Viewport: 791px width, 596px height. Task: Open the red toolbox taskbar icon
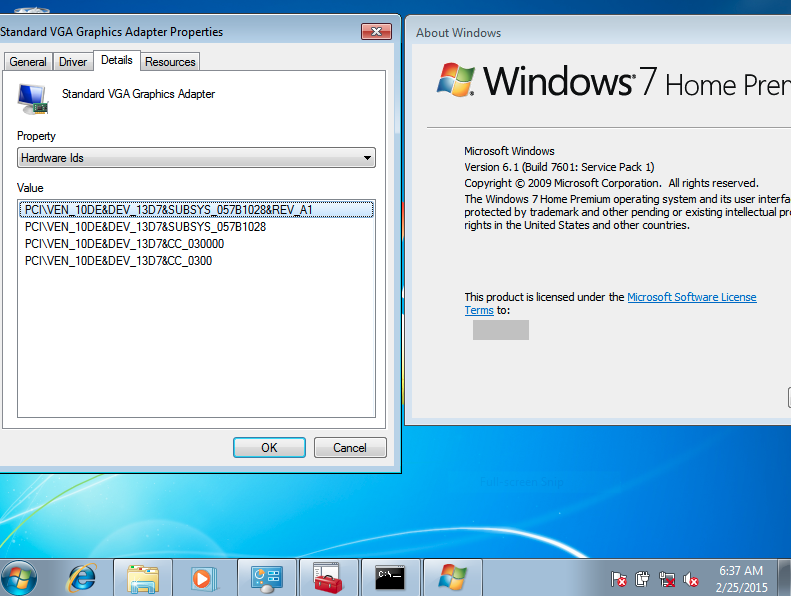pos(328,578)
